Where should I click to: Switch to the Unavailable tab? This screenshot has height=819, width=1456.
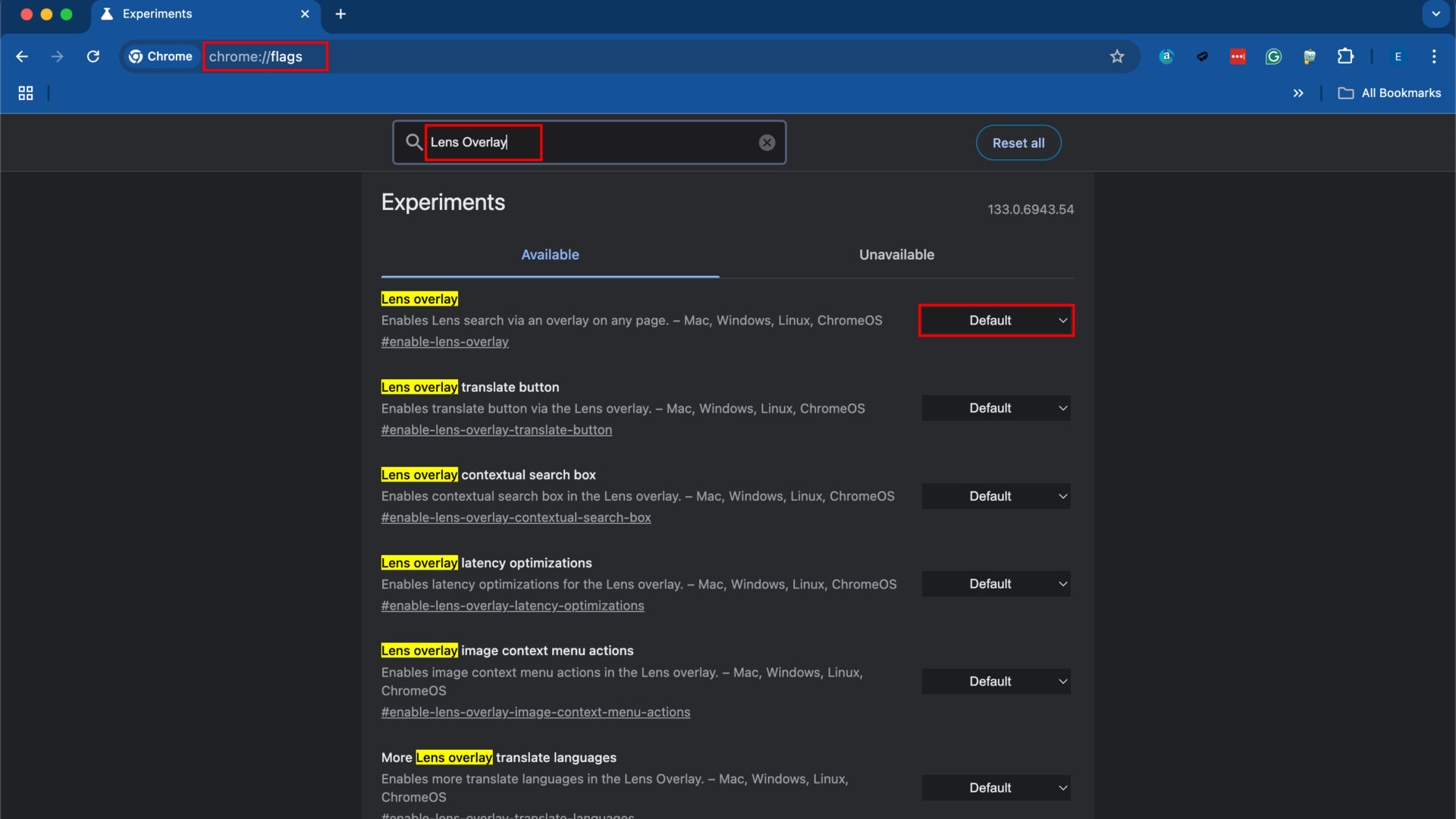coord(896,254)
